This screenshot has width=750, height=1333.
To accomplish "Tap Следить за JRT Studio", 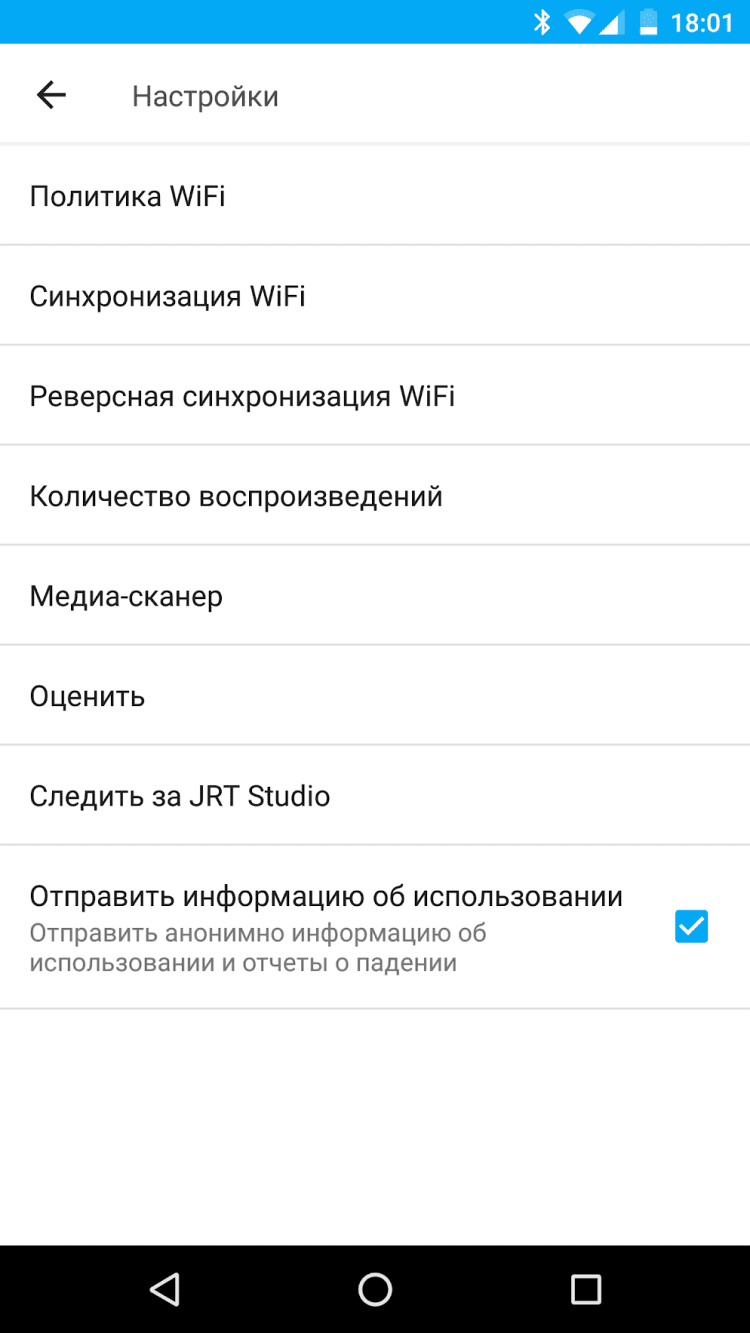I will pyautogui.click(x=180, y=796).
